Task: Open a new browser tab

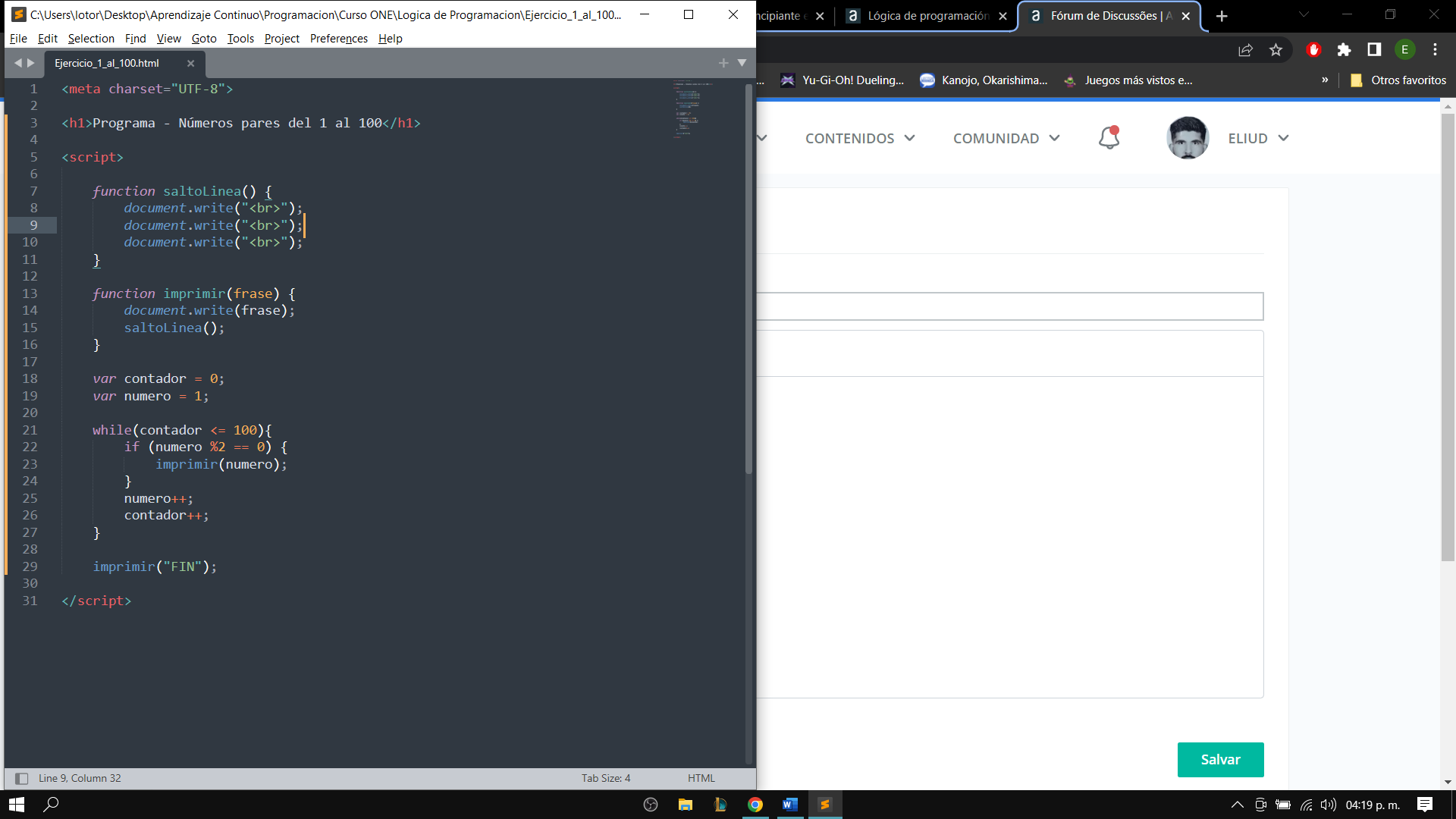Action: (x=1222, y=16)
